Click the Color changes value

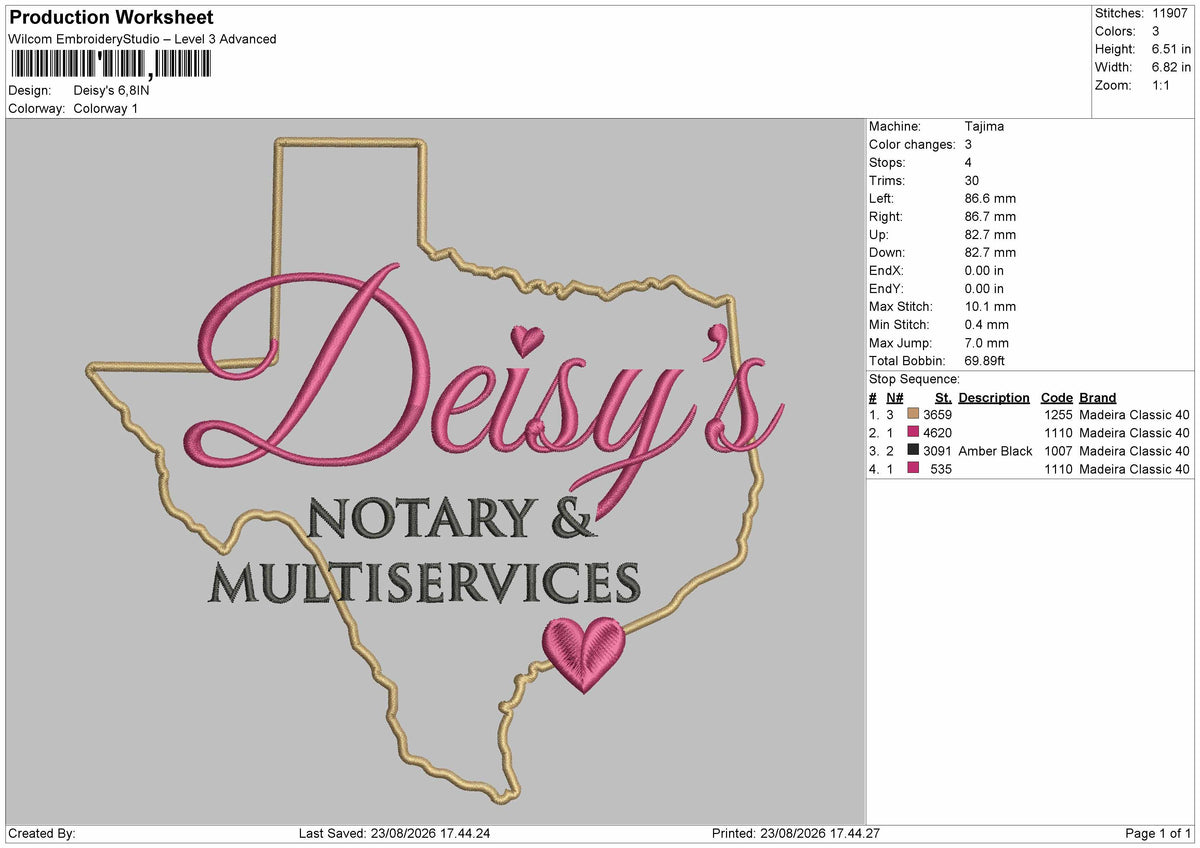coord(968,144)
